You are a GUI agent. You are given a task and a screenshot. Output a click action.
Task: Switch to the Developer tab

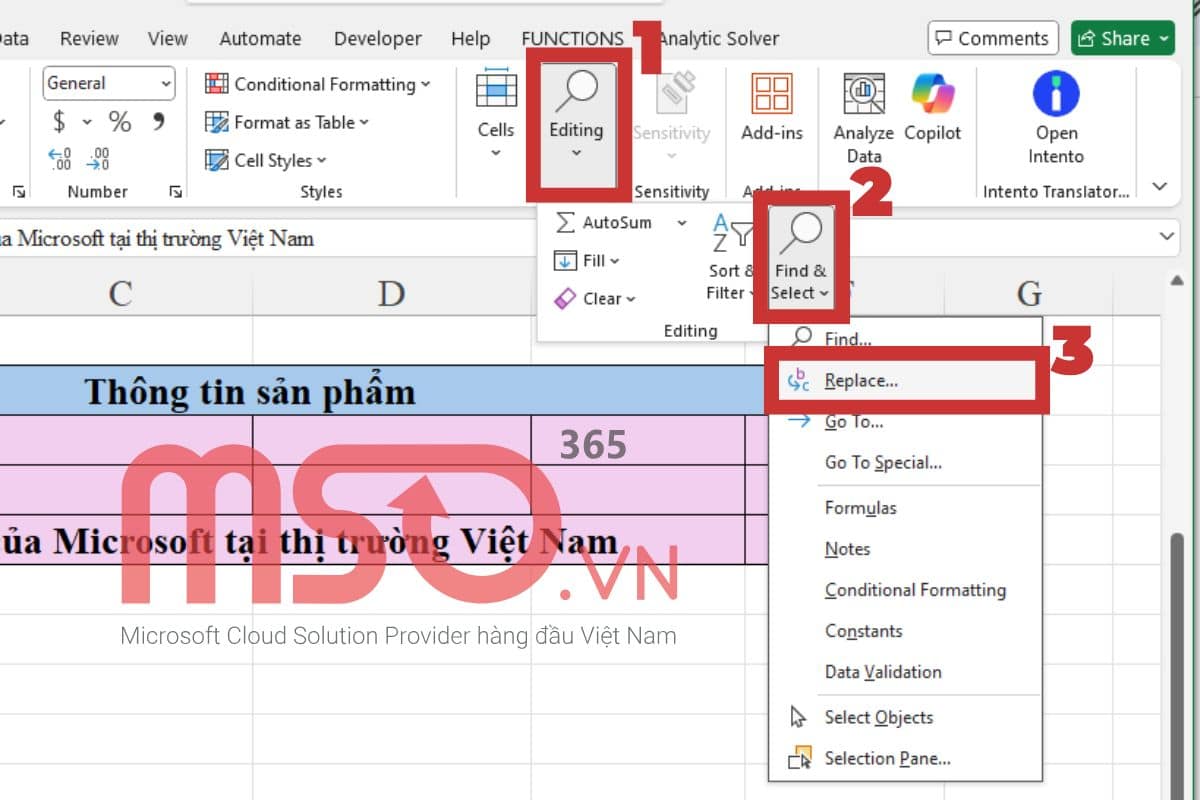(x=378, y=39)
